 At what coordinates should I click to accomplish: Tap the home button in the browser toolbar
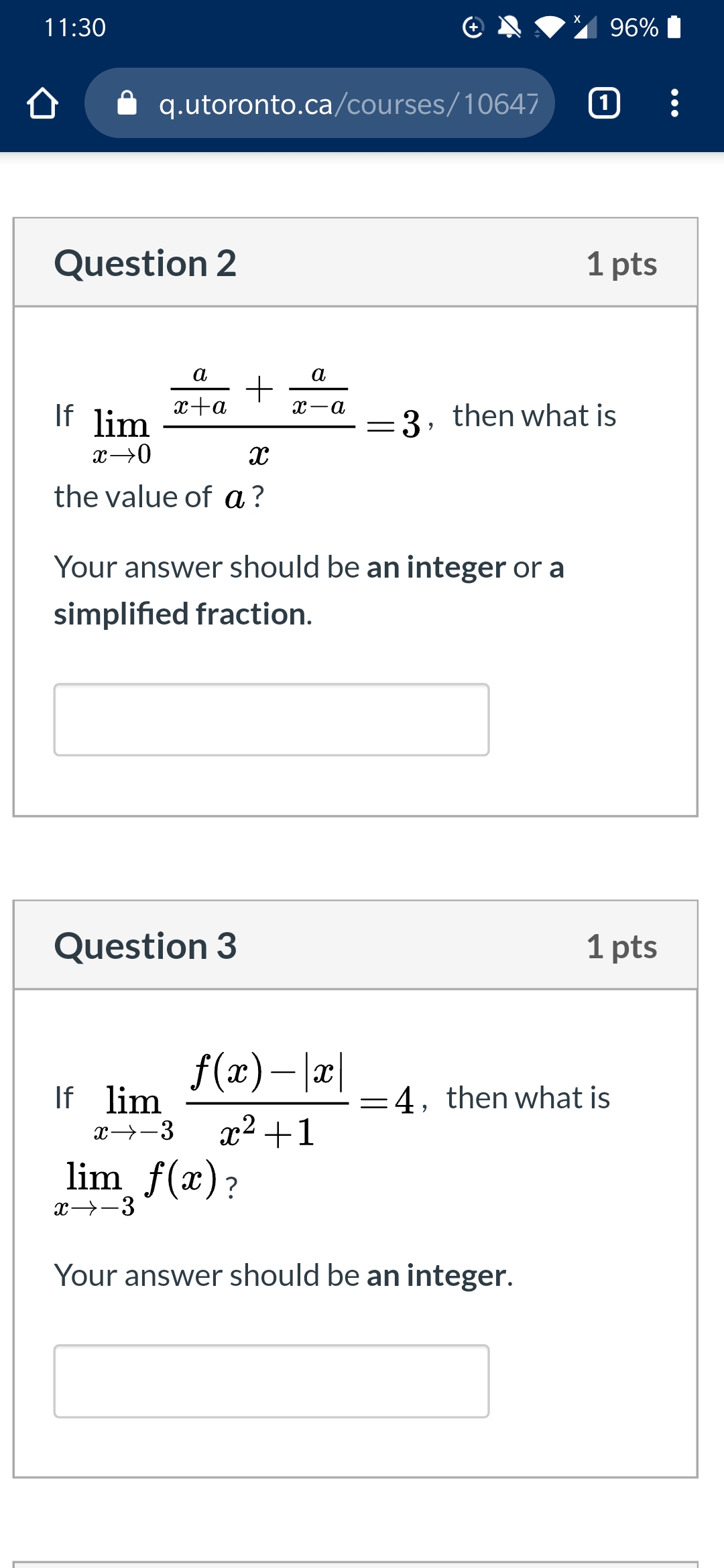tap(42, 102)
